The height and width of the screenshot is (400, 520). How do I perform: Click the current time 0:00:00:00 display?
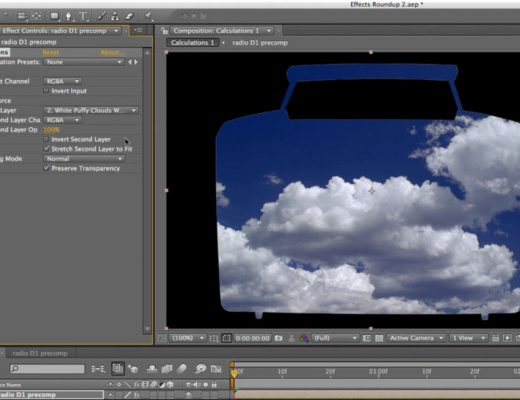(x=252, y=338)
